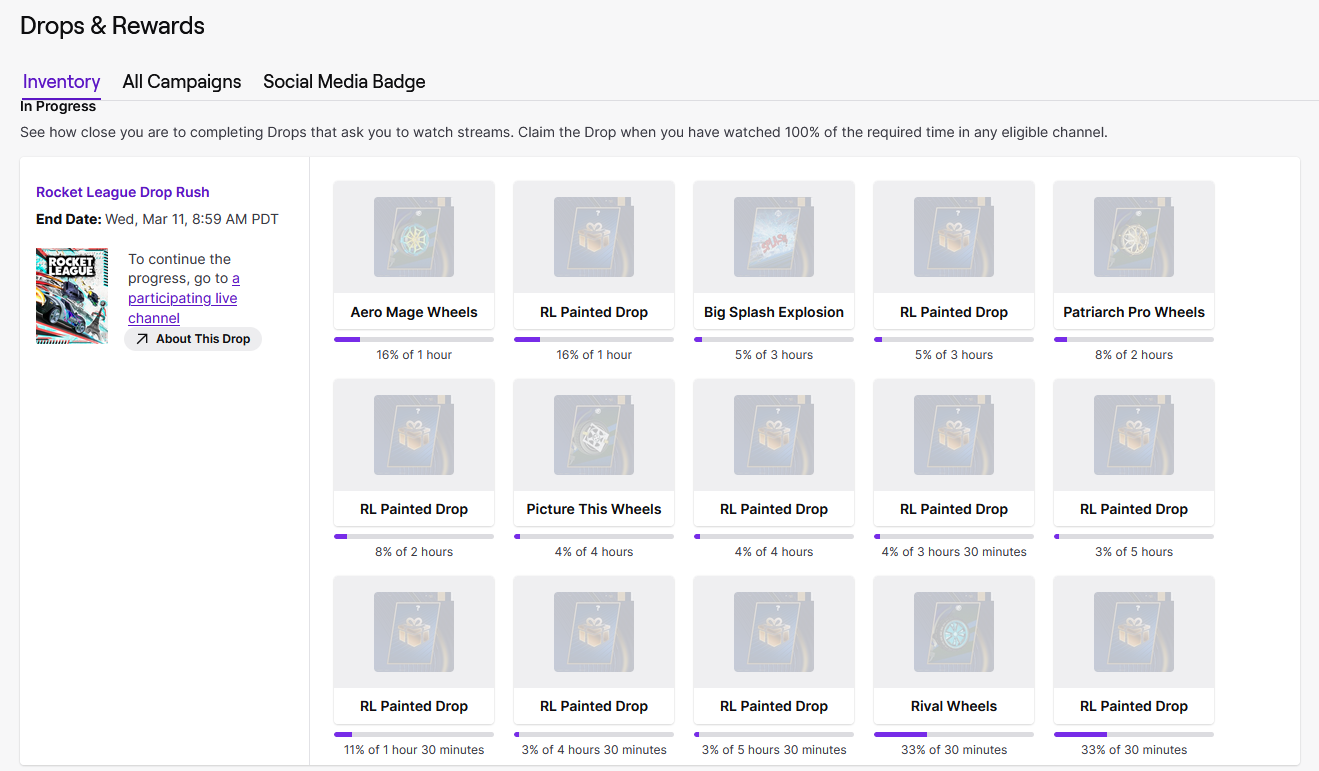Click progress bar above '3% of 4 hours 30 minutes'
The image size is (1319, 771).
594,734
